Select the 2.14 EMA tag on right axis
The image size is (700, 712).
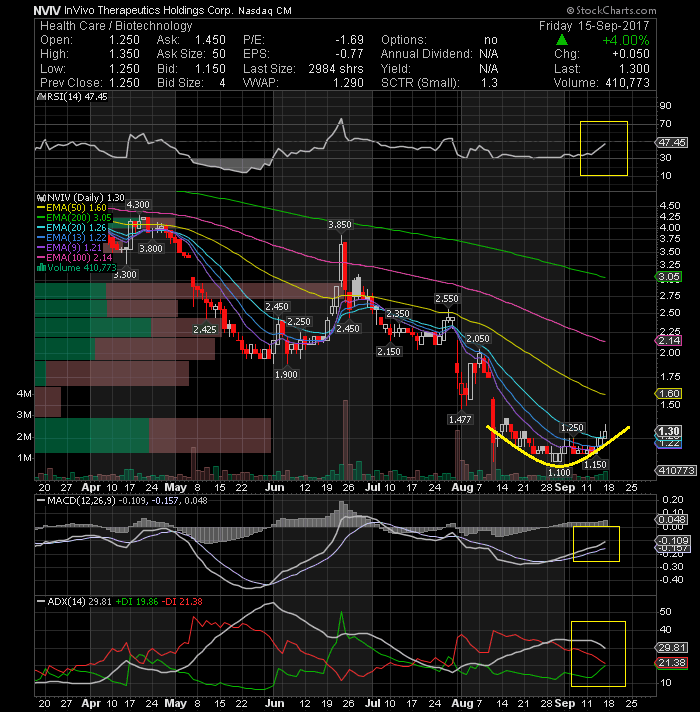[668, 340]
